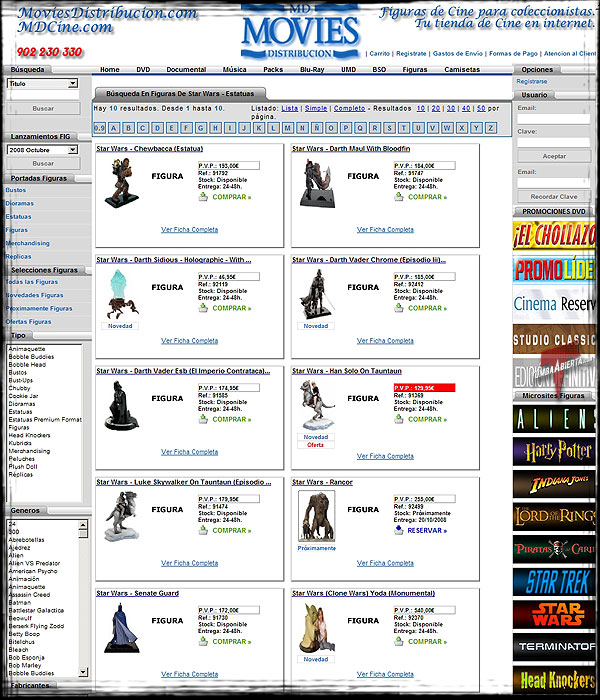600x700 pixels.
Task: Click the Han Solo On Tauntaun thumbnail
Action: [316, 405]
